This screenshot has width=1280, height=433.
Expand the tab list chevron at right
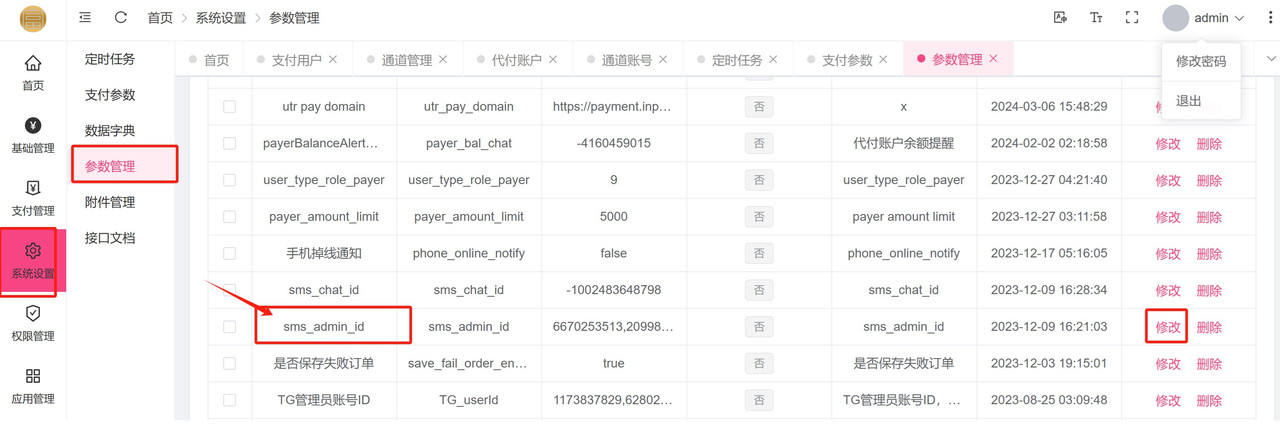click(x=1271, y=59)
